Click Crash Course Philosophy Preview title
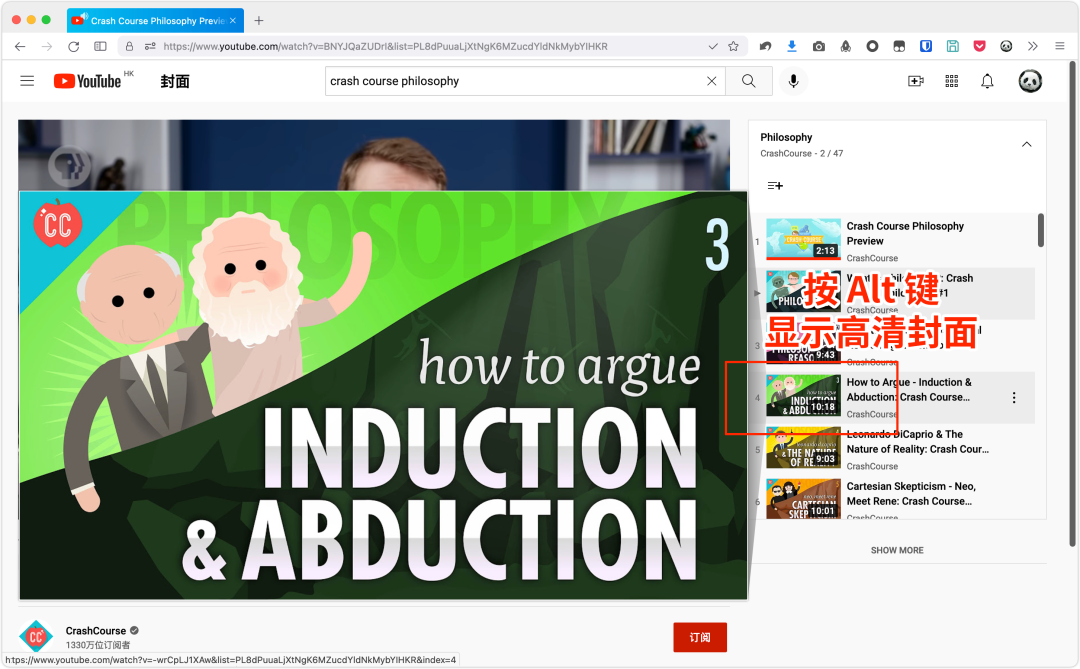The width and height of the screenshot is (1080, 669). pos(905,234)
